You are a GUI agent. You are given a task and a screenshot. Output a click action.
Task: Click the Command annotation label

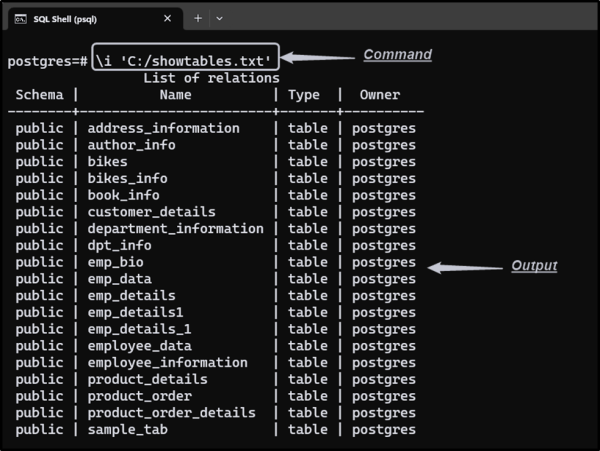[397, 54]
